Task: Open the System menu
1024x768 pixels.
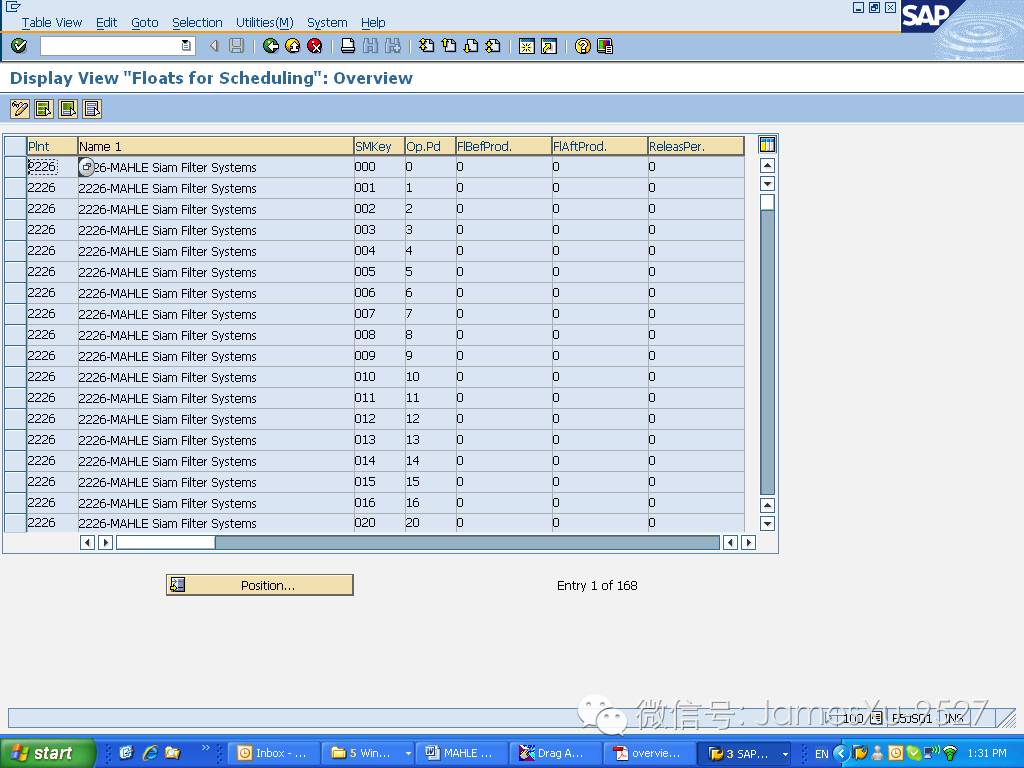Action: [327, 23]
